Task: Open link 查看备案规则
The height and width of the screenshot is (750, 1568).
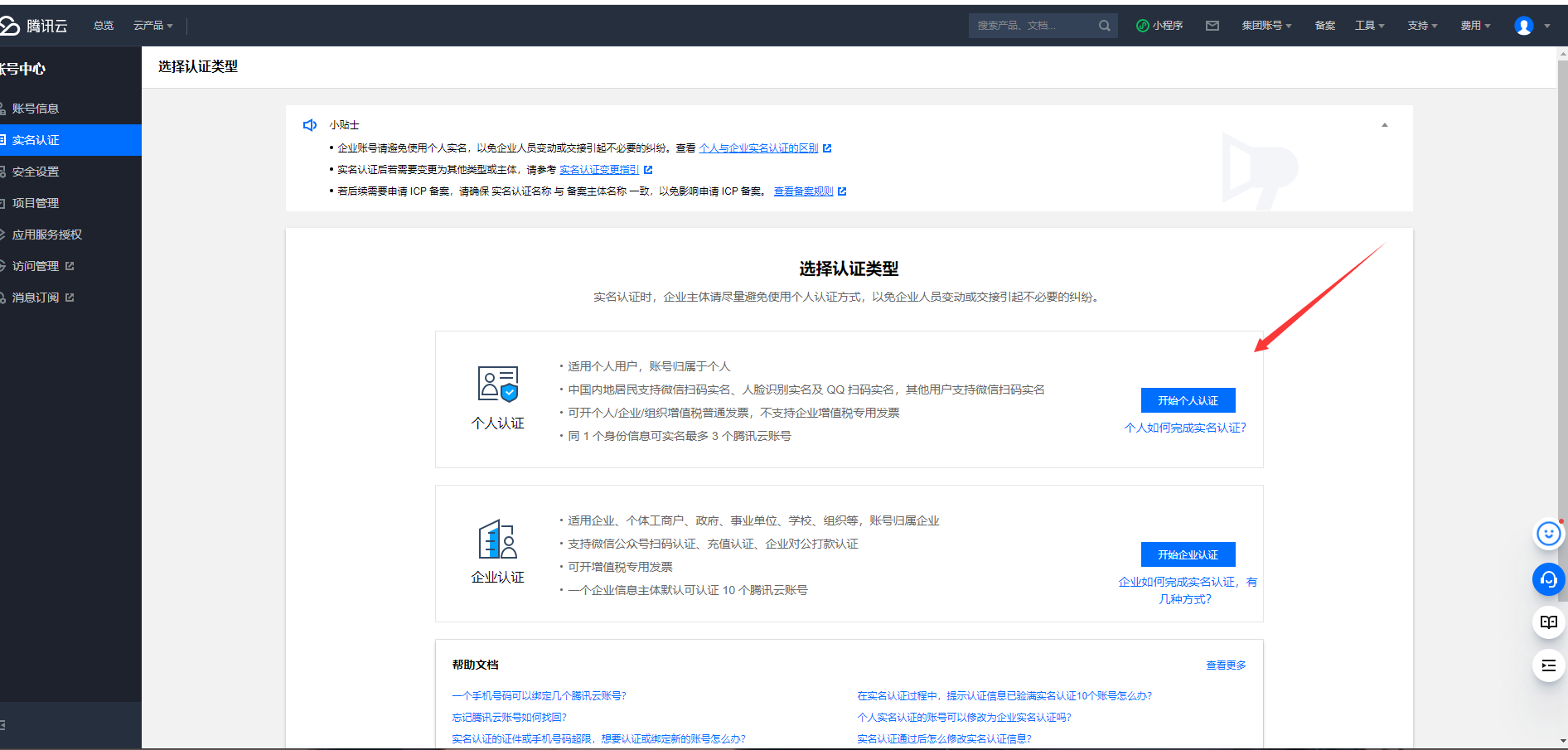Action: tap(803, 191)
